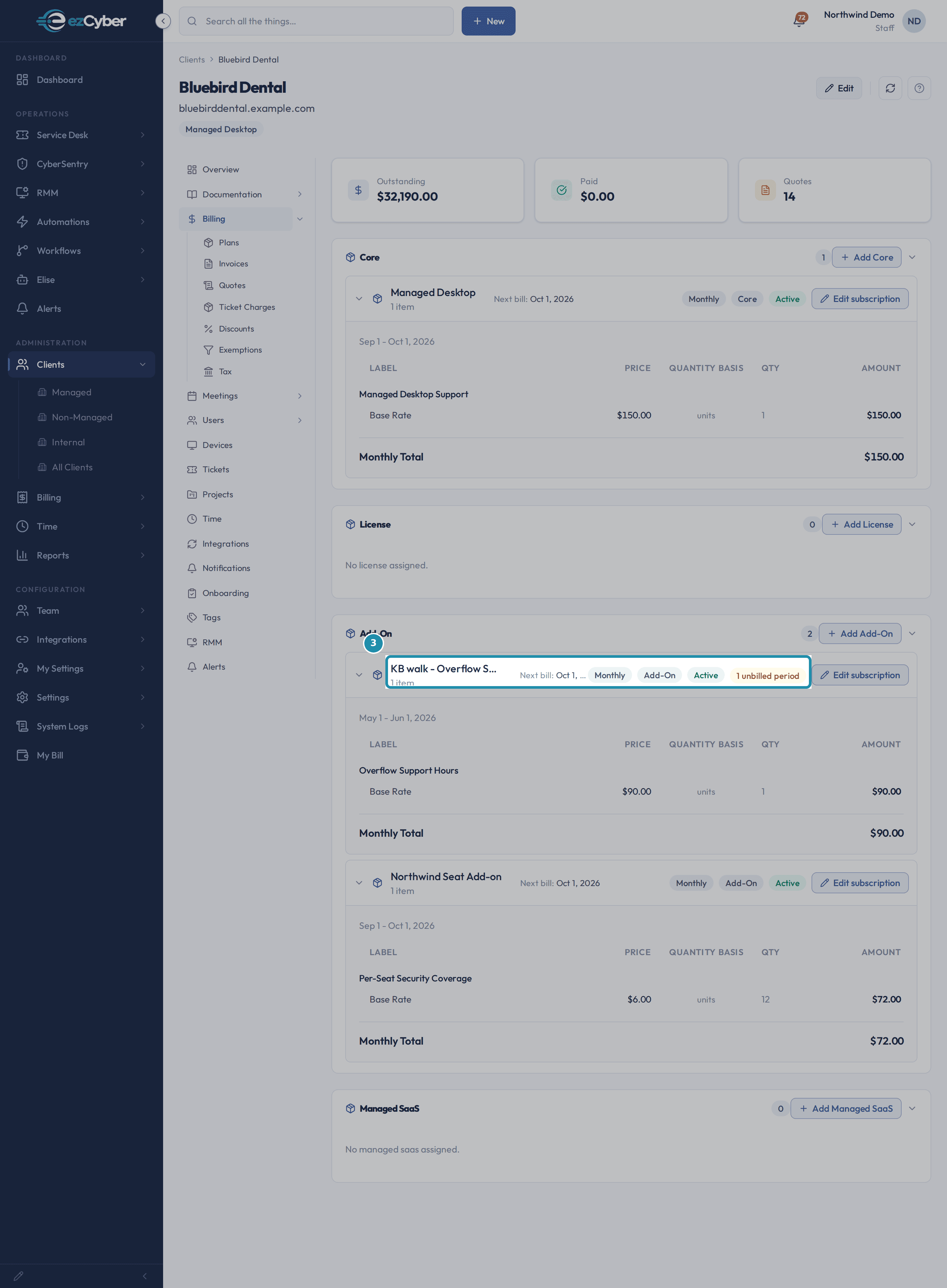Image resolution: width=947 pixels, height=1288 pixels.
Task: Collapse the Managed SaaS section chevron
Action: click(x=912, y=1108)
